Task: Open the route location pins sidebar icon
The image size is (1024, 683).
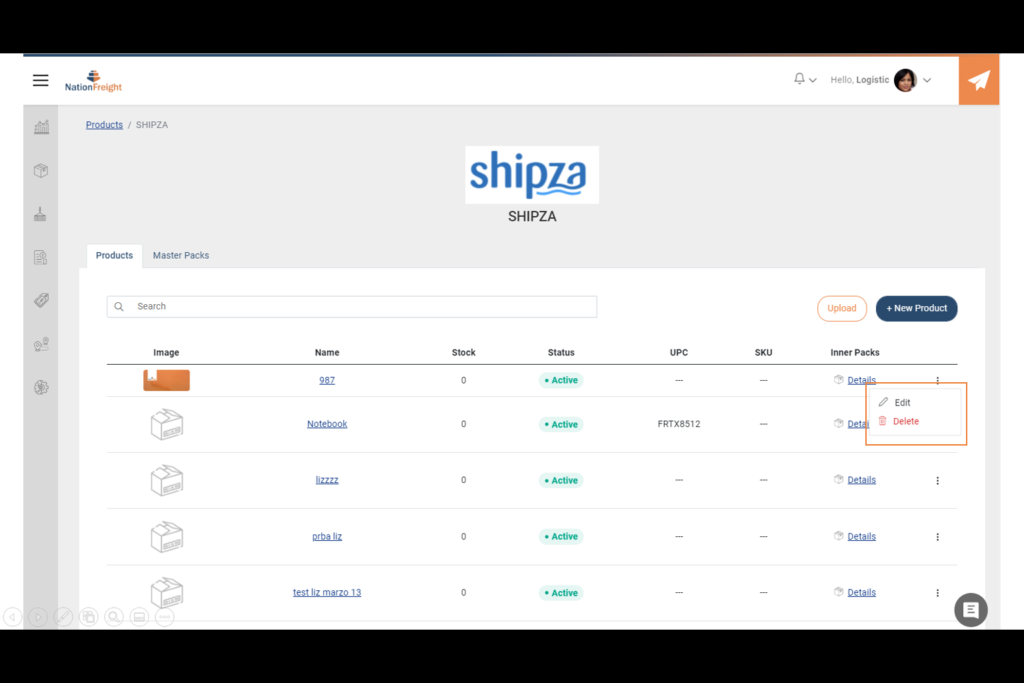Action: (x=41, y=344)
